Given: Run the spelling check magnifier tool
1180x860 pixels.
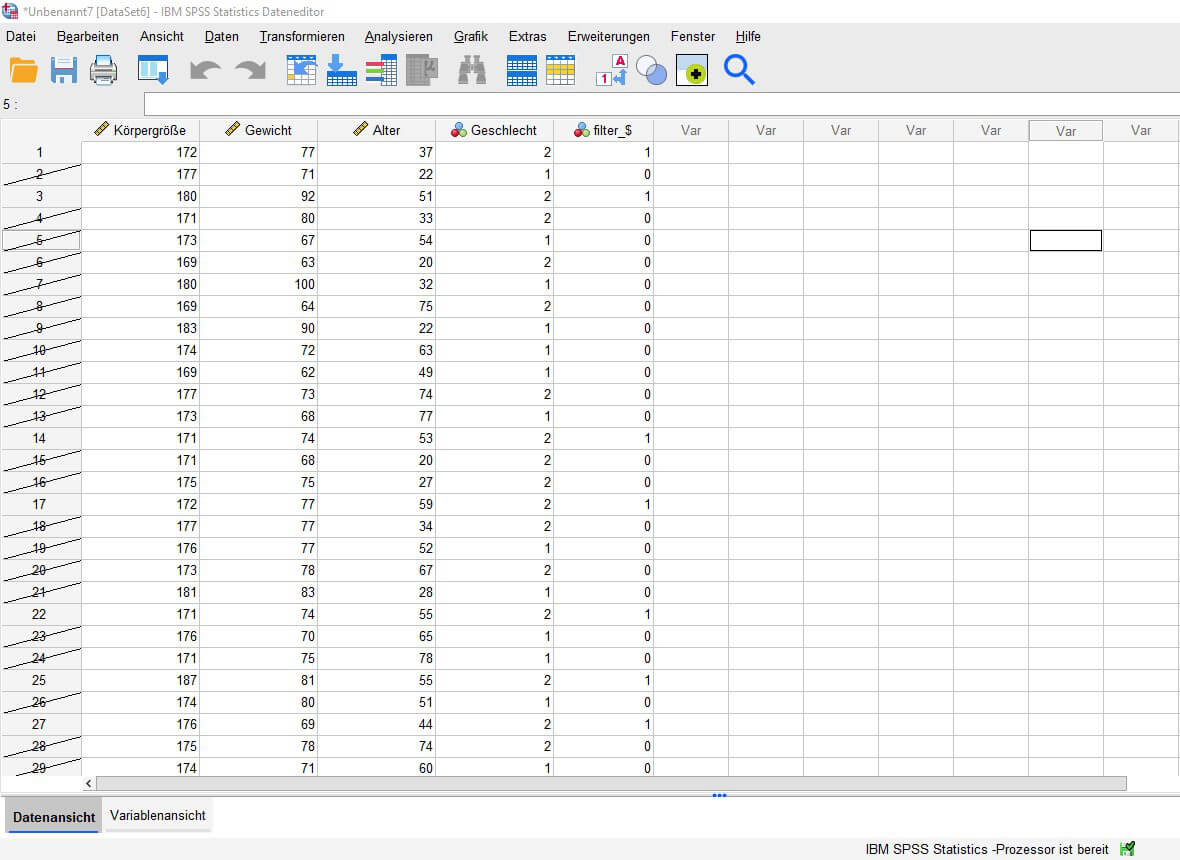Looking at the screenshot, I should coord(739,70).
